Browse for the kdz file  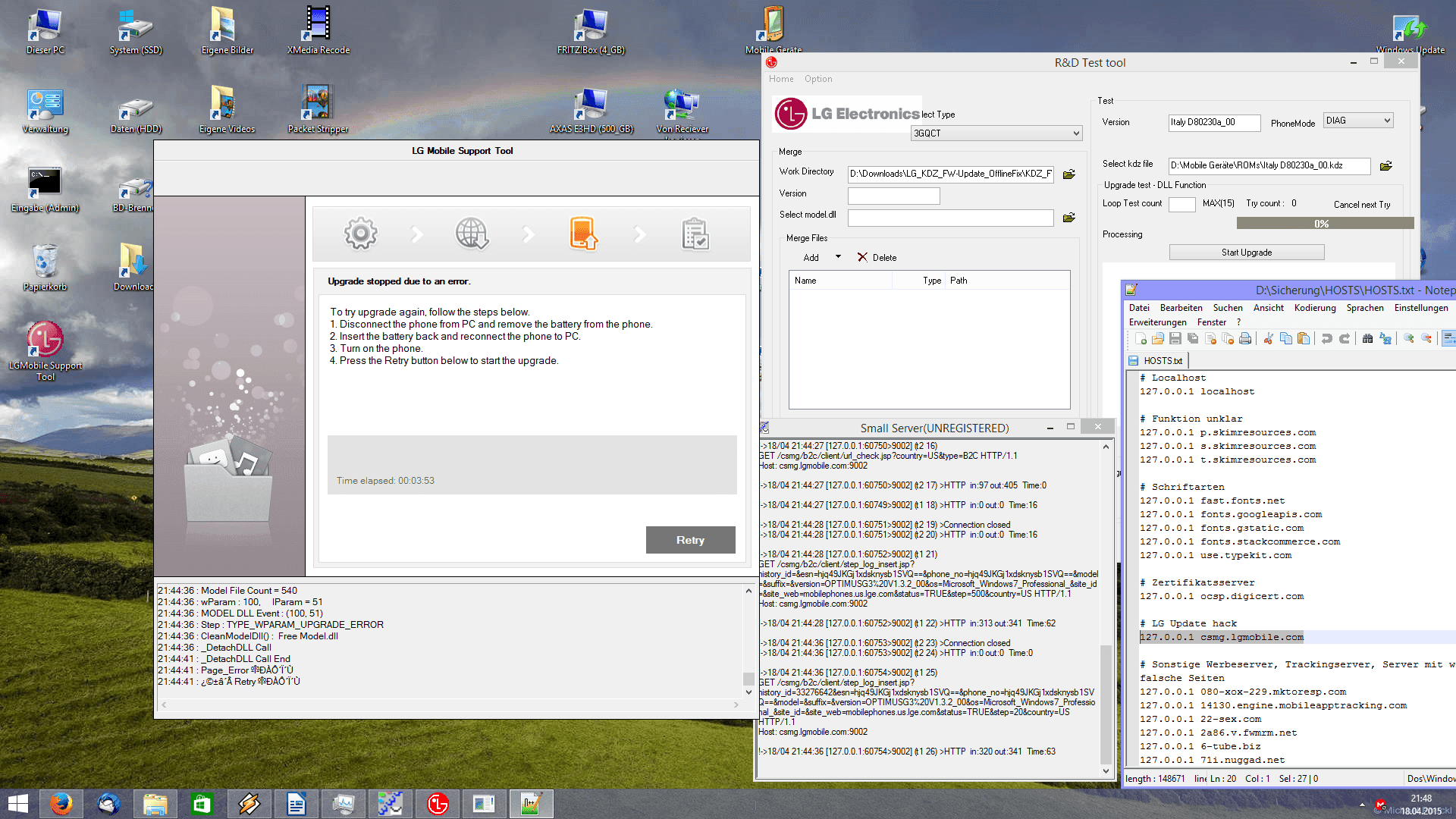click(x=1385, y=165)
